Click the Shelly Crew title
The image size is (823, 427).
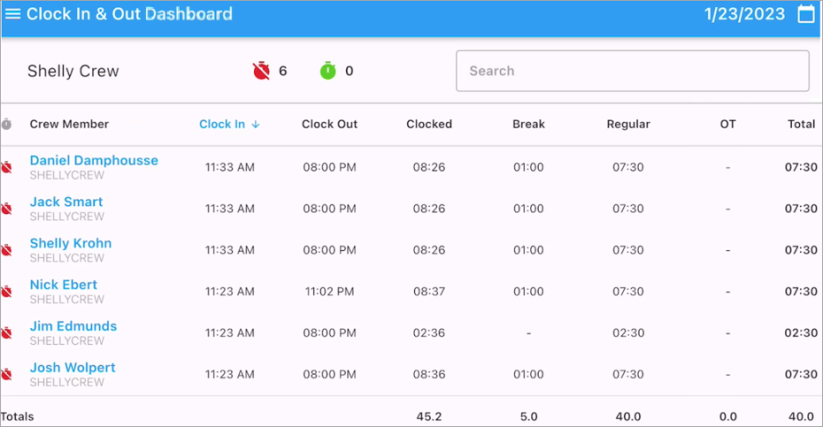[x=73, y=71]
